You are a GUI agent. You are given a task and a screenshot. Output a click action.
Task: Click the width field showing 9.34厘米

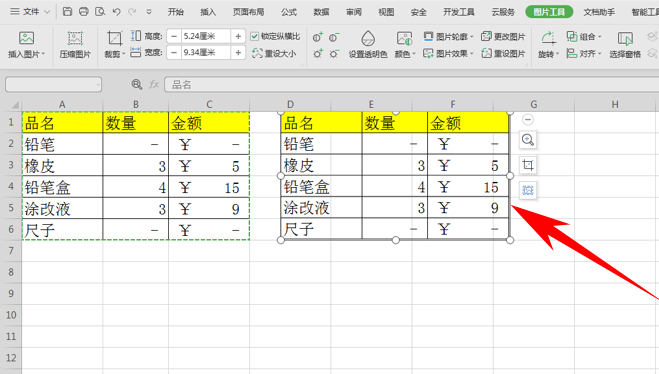click(206, 53)
